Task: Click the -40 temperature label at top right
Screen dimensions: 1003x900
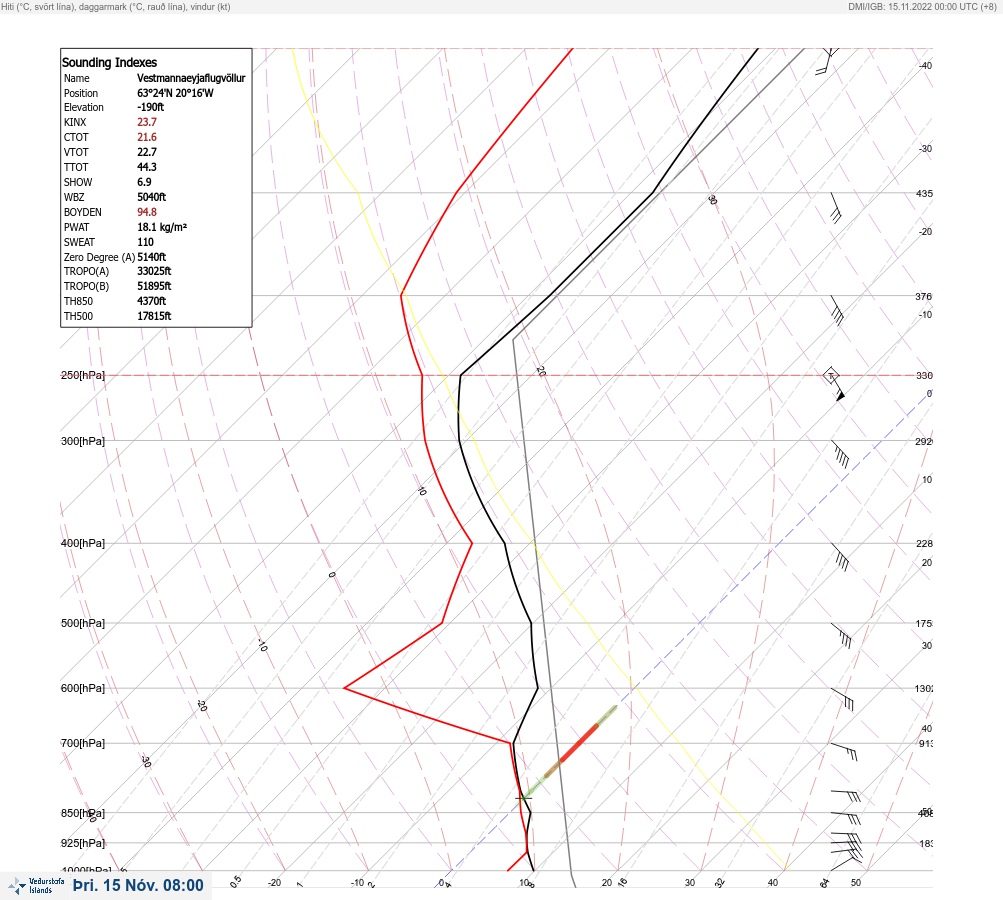Action: point(926,65)
